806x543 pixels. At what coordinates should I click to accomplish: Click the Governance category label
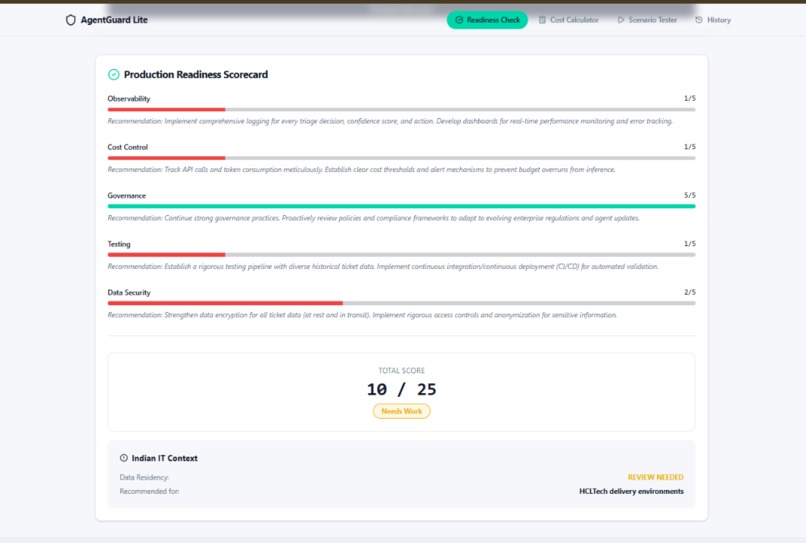click(126, 195)
